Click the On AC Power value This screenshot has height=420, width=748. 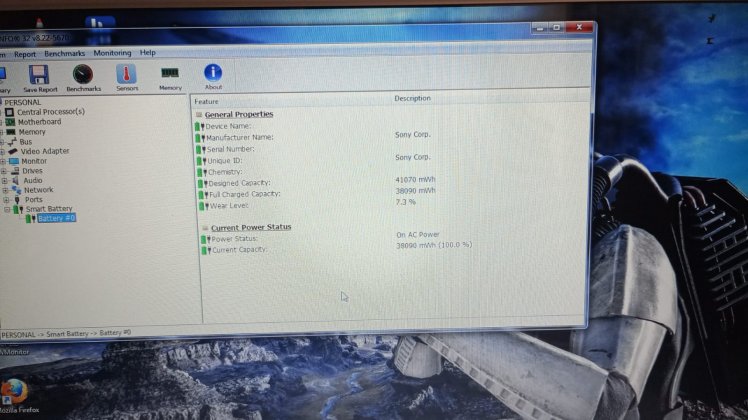point(418,234)
